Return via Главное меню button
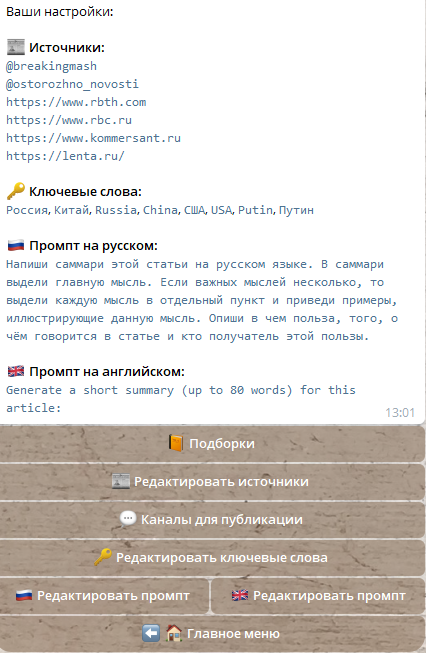 pyautogui.click(x=212, y=634)
